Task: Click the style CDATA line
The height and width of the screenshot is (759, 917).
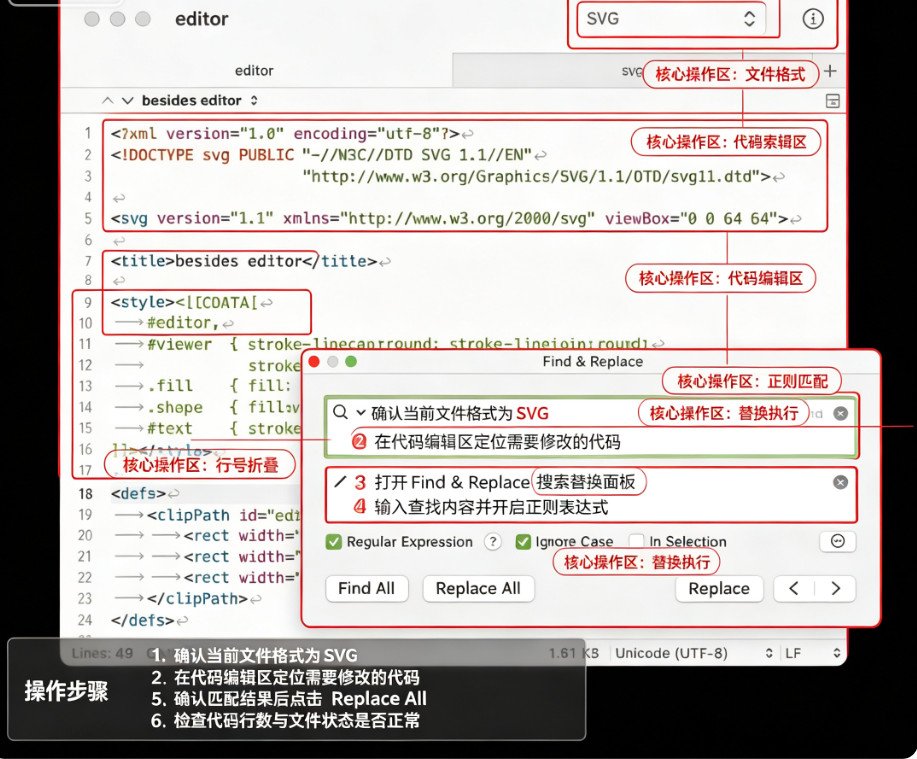Action: (x=184, y=302)
